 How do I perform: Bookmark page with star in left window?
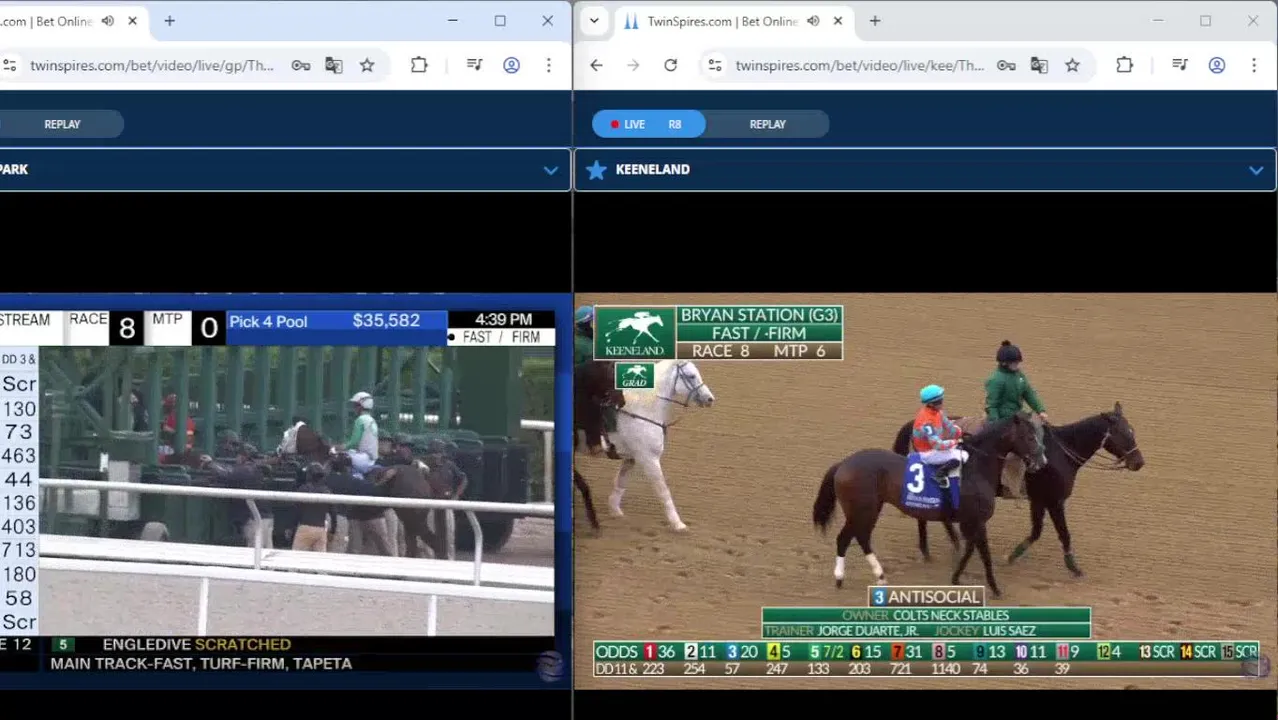367,65
